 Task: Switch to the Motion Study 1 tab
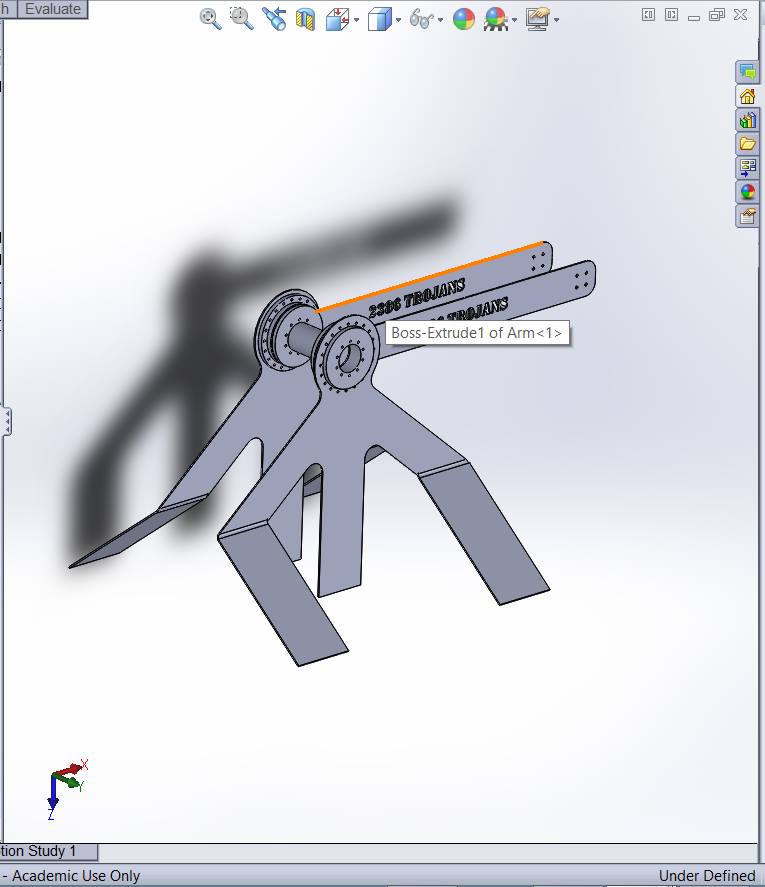(48, 851)
